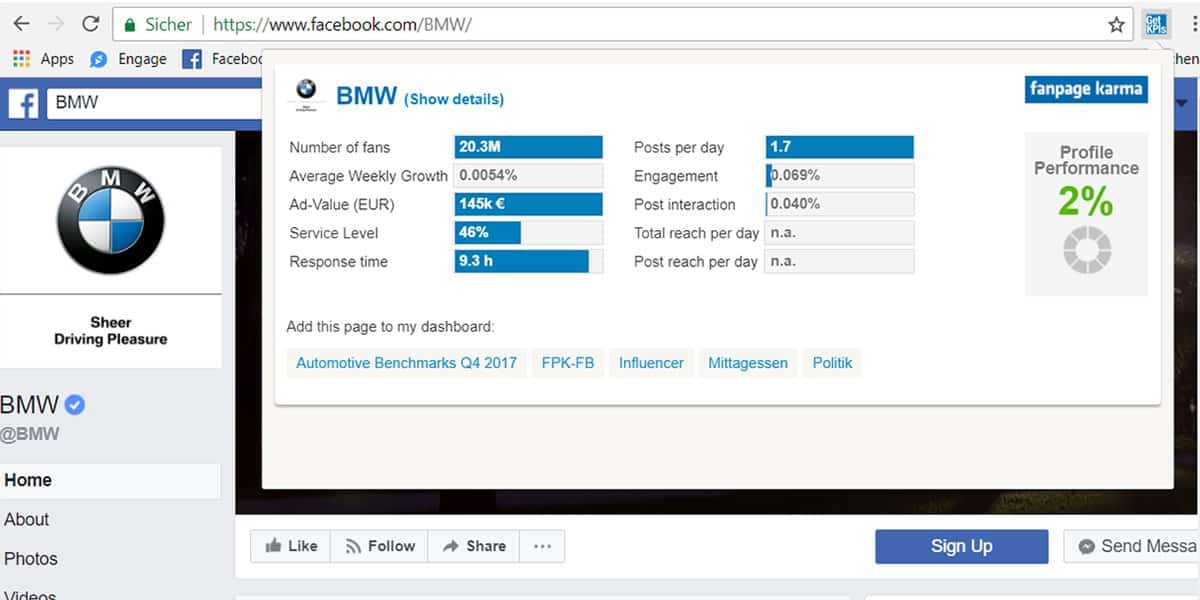Open the Facebook bookmark in the bookmarks bar
The width and height of the screenshot is (1200, 600).
pyautogui.click(x=222, y=59)
